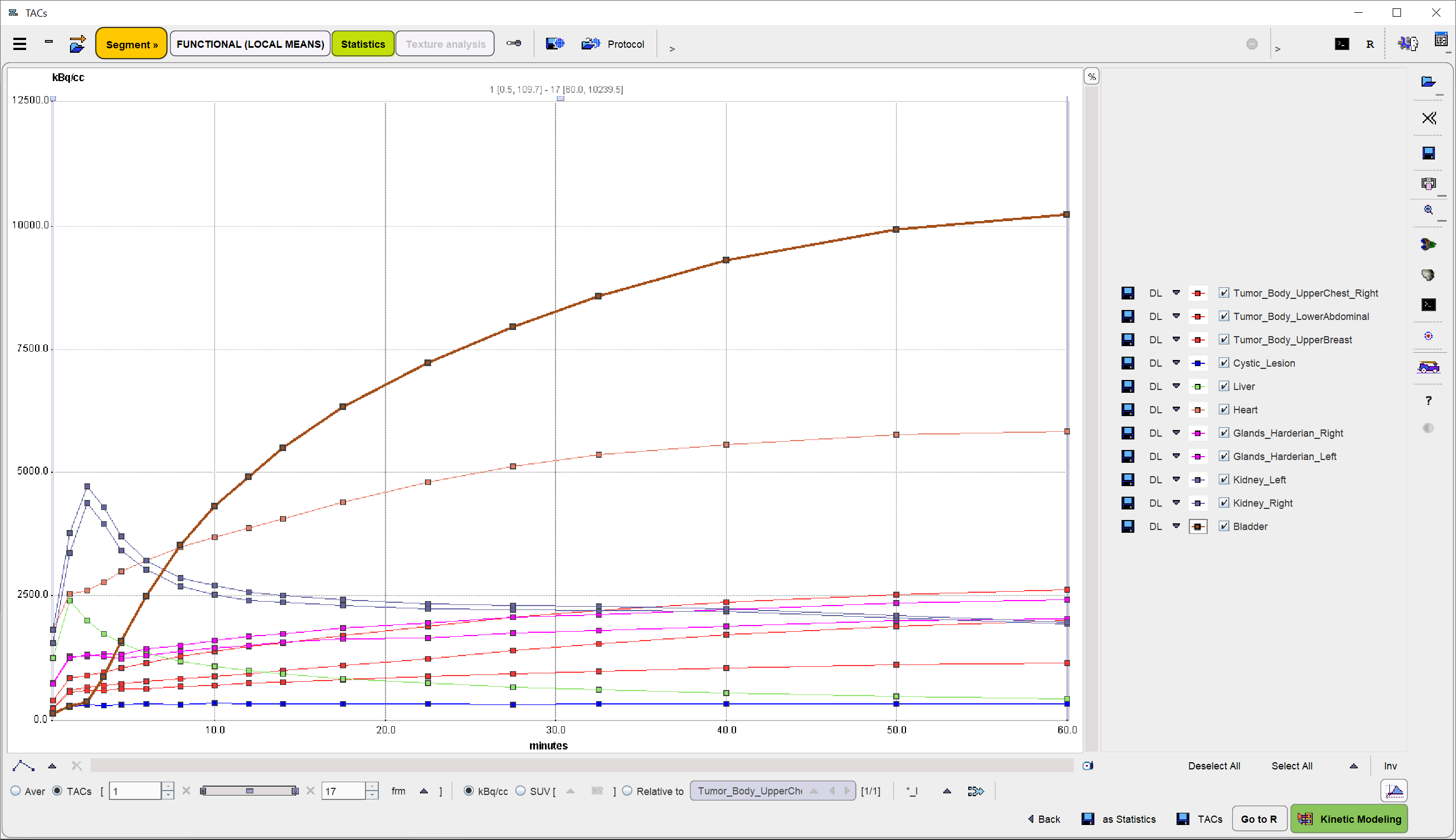Switch to the Statistics tab

coord(363,44)
